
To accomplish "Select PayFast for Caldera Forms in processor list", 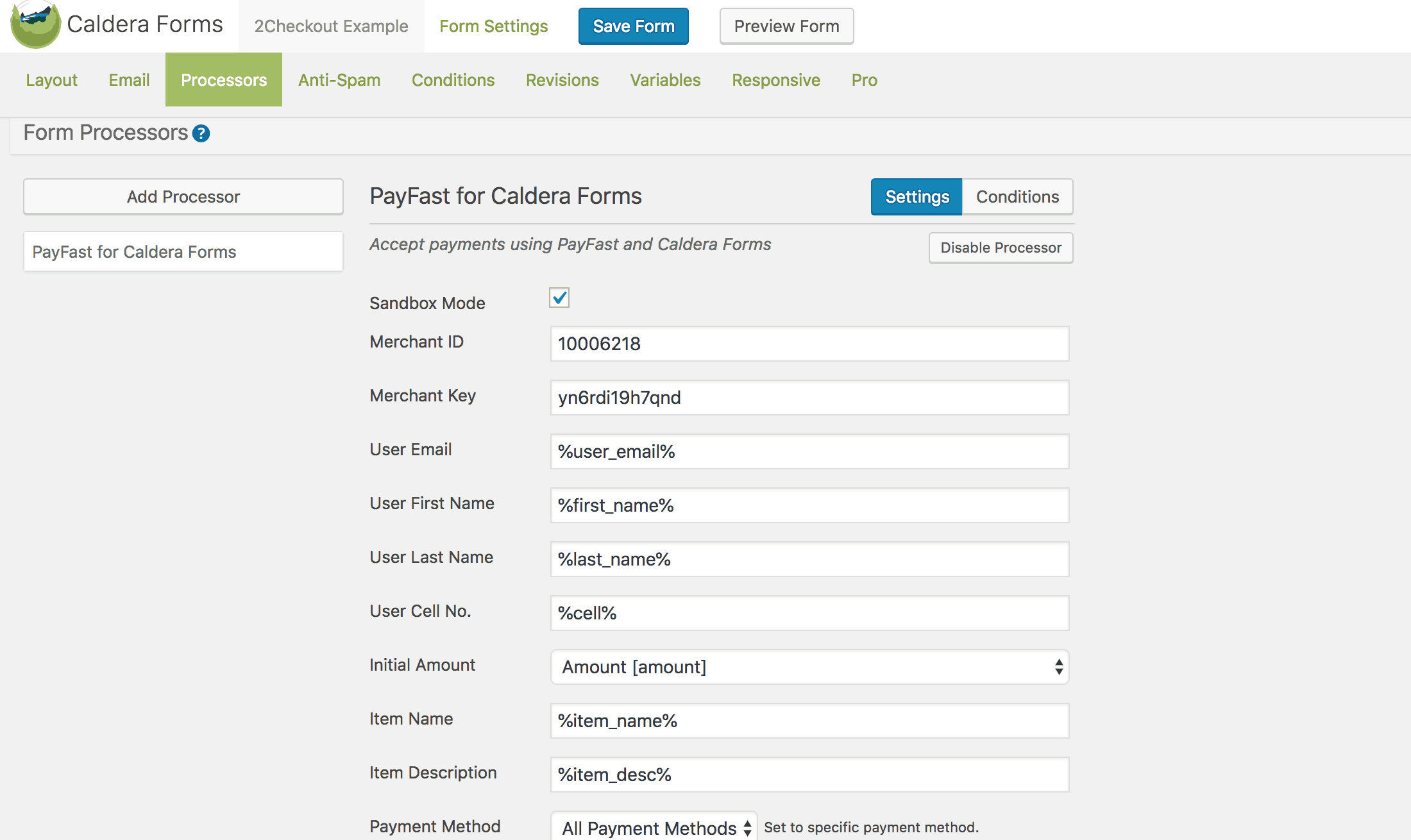I will pos(183,251).
